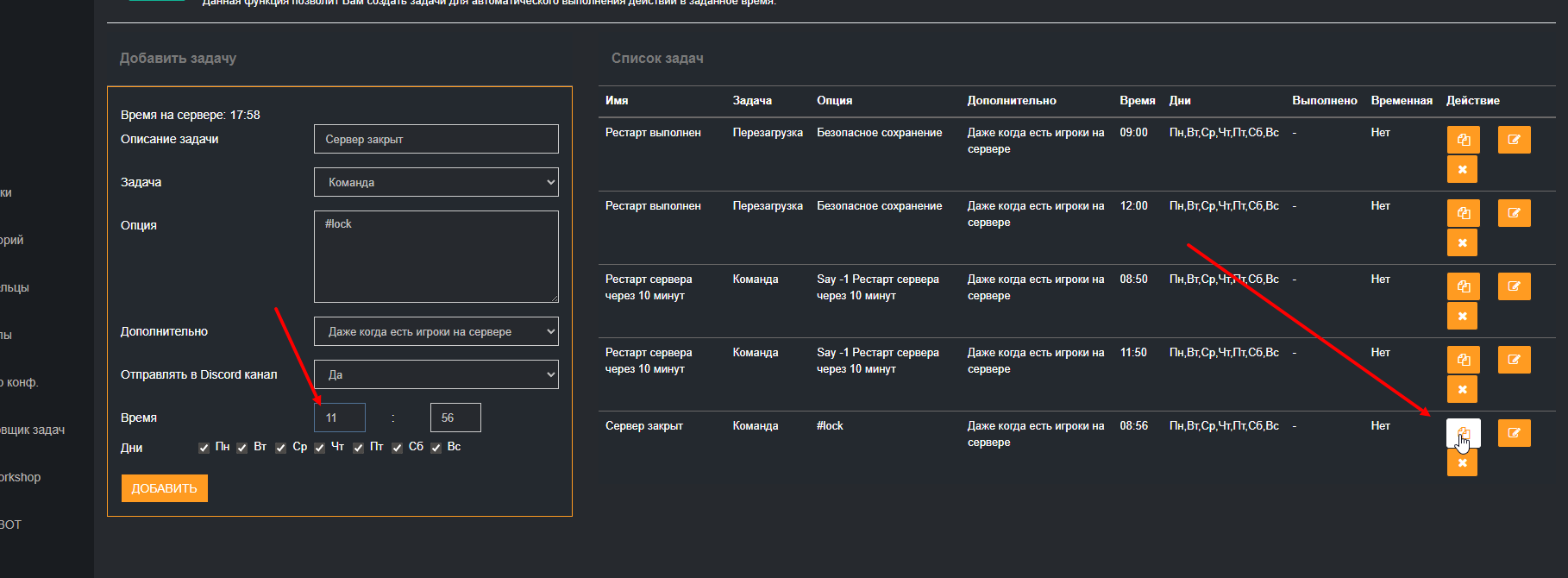Click the hours field showing 11

click(x=339, y=418)
